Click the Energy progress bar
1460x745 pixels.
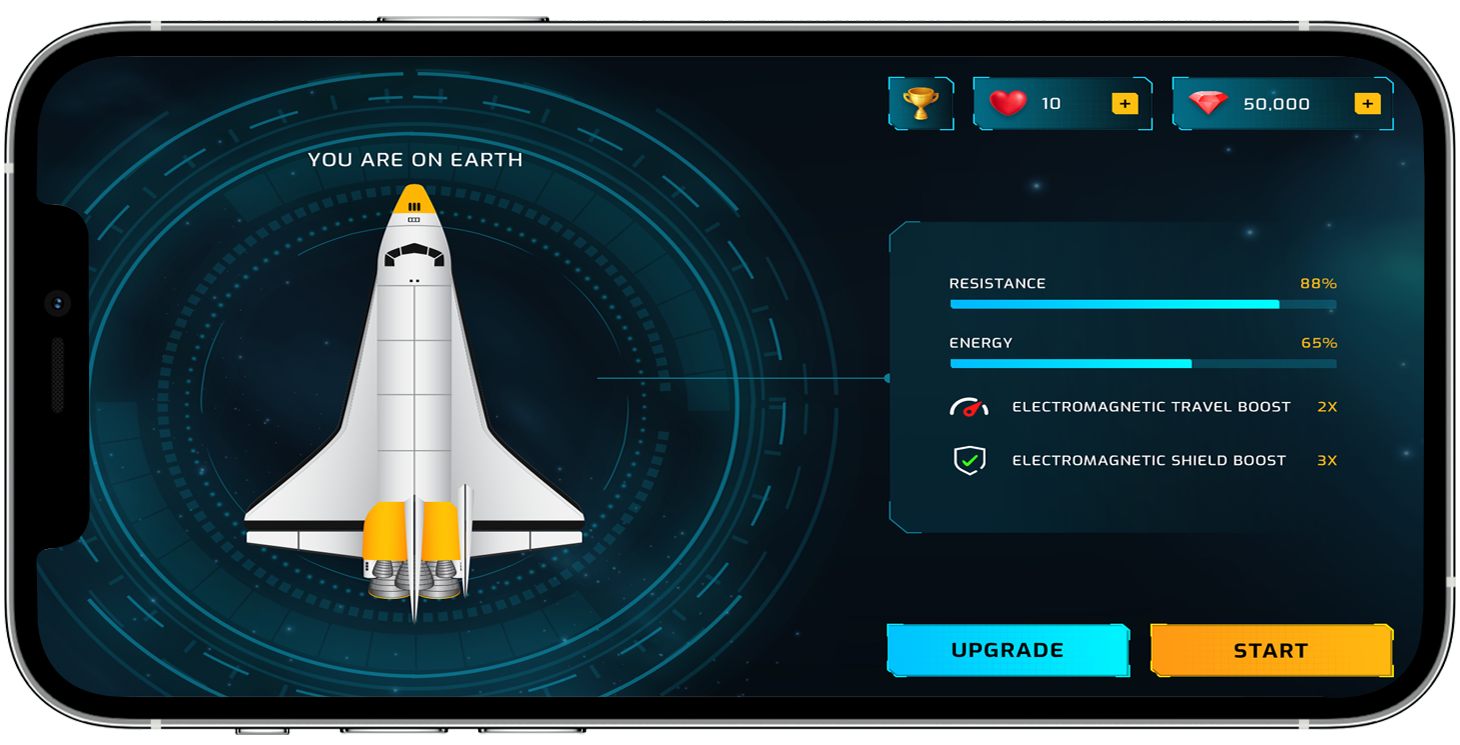(x=1142, y=364)
